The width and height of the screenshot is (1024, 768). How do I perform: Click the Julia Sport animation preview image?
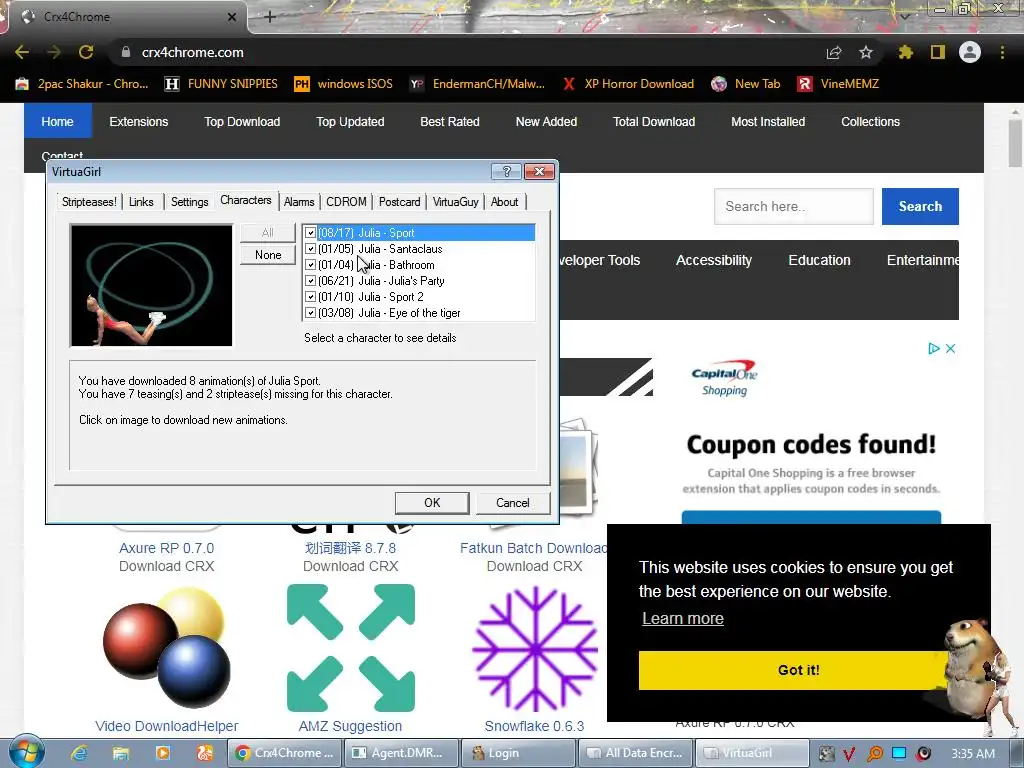152,285
